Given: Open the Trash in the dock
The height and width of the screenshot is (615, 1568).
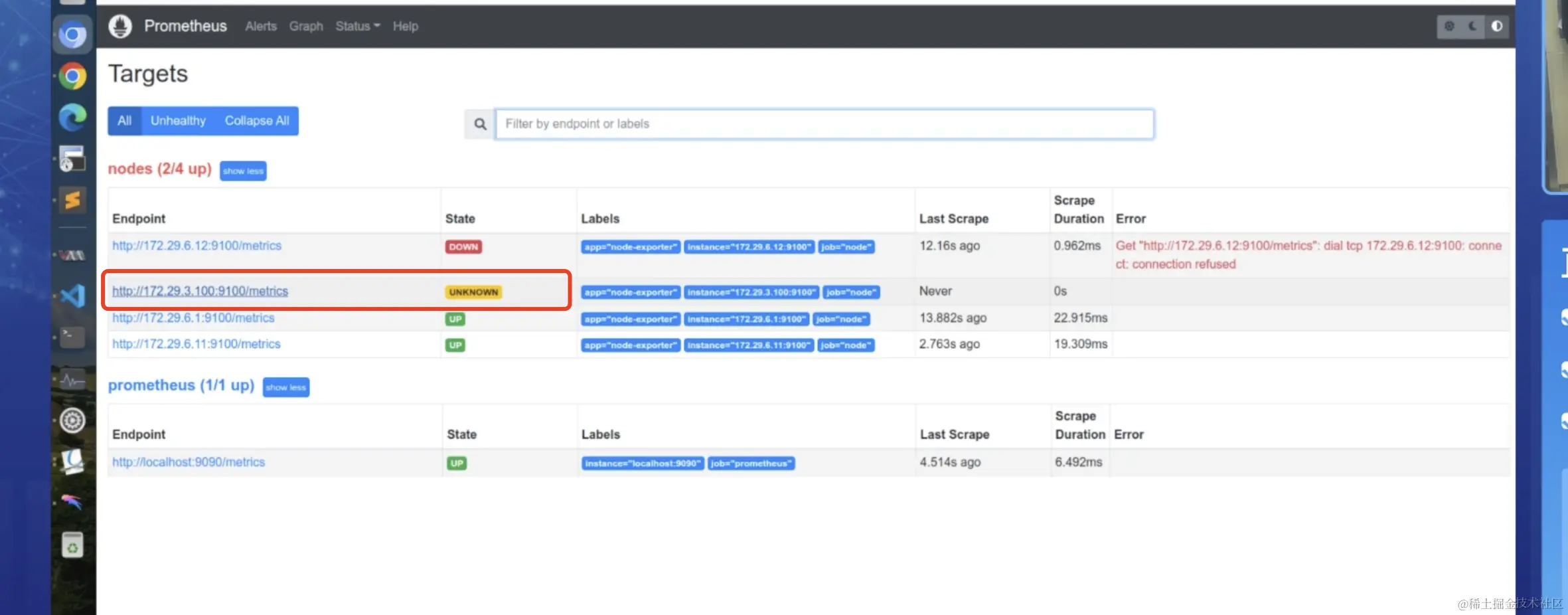Looking at the screenshot, I should [72, 545].
